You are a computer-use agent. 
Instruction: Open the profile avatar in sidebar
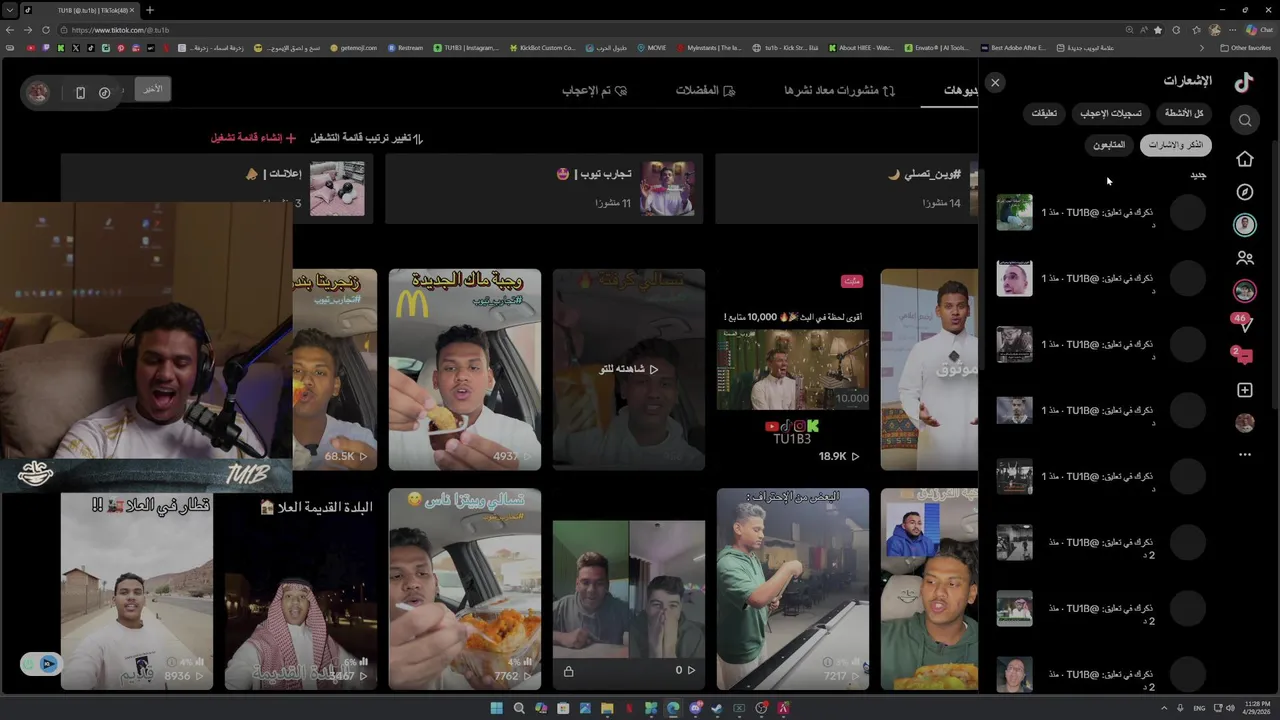pos(1245,423)
